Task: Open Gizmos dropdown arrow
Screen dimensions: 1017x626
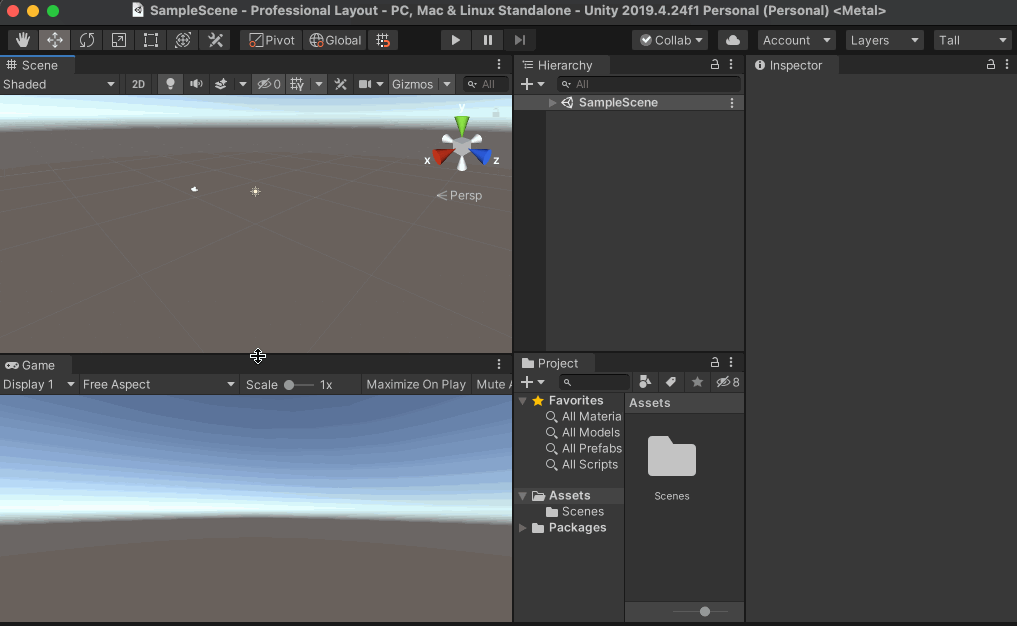Action: (447, 84)
